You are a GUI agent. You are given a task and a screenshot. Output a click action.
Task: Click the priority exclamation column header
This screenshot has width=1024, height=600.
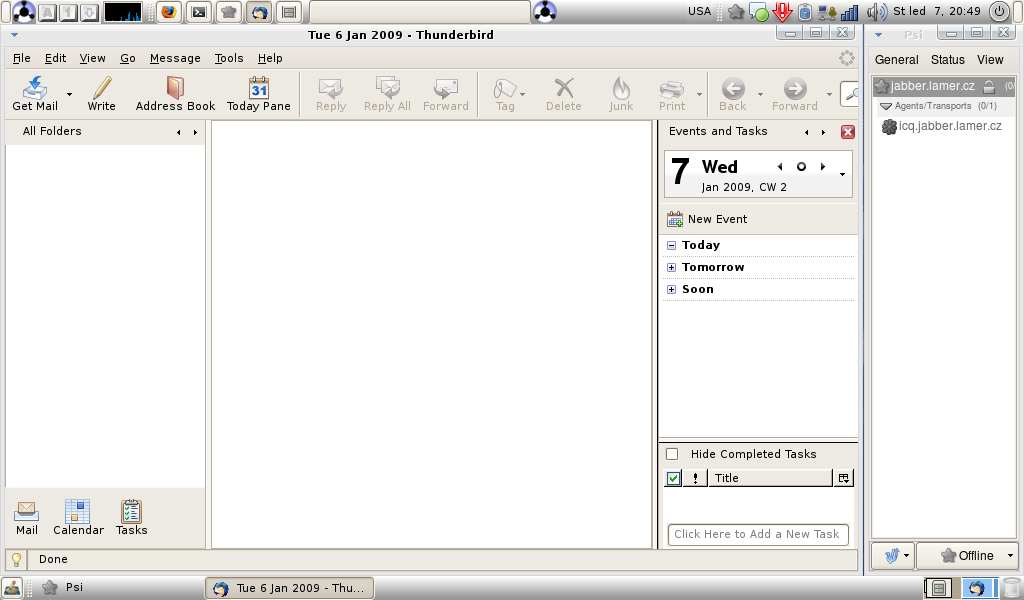(x=696, y=478)
